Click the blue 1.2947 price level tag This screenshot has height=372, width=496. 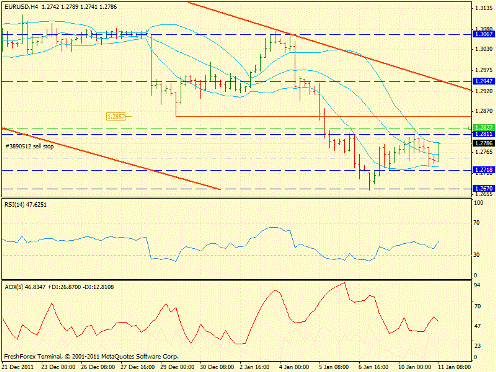tap(484, 81)
